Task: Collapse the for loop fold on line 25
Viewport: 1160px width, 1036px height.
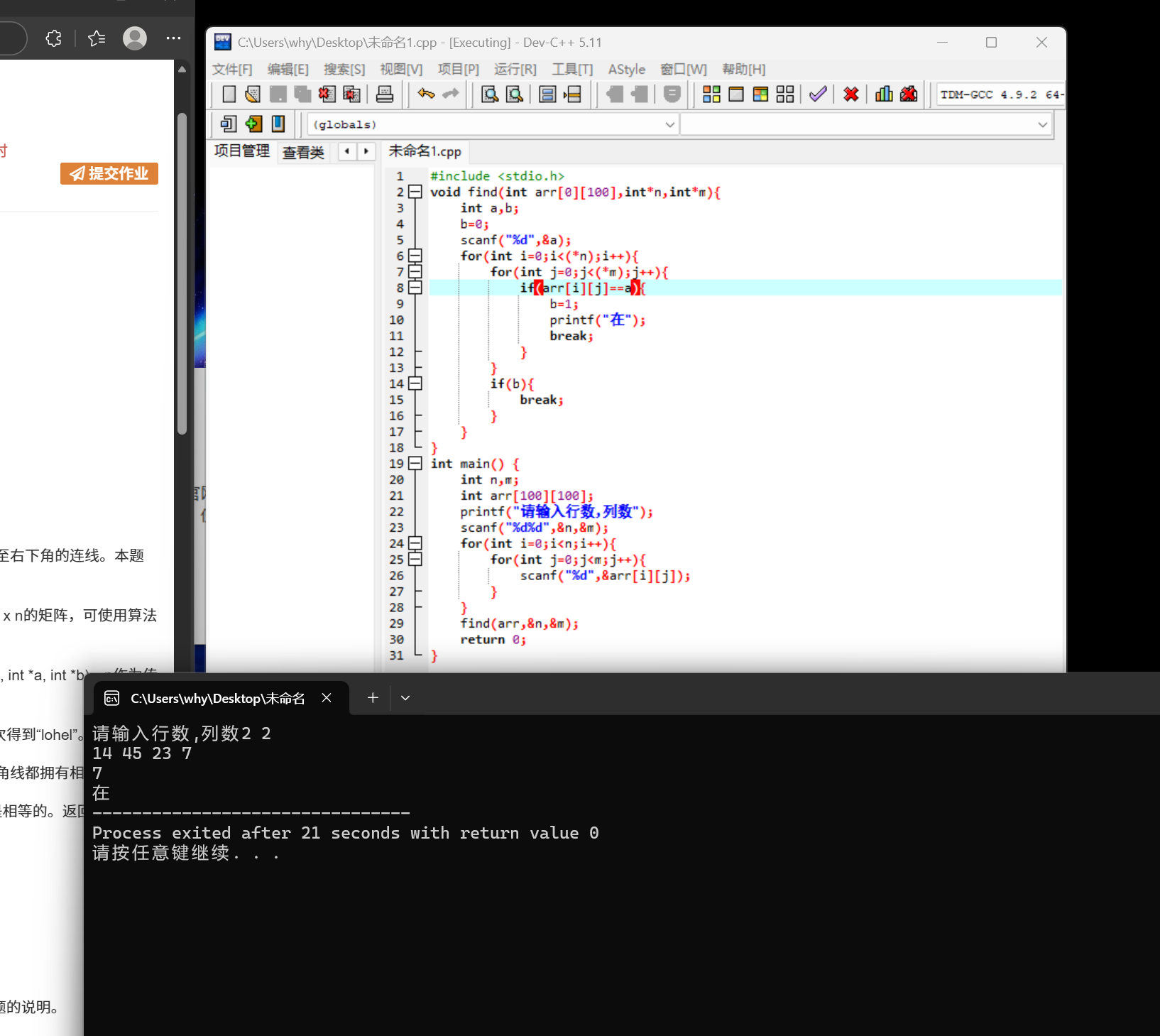Action: (415, 560)
